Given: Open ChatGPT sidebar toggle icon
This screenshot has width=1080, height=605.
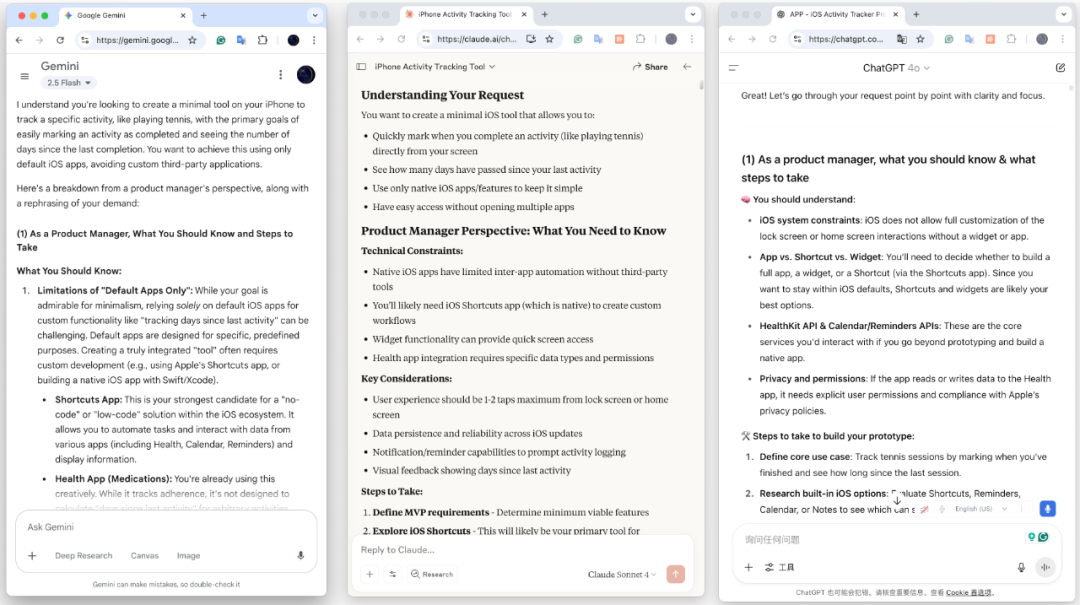Looking at the screenshot, I should click(x=734, y=68).
